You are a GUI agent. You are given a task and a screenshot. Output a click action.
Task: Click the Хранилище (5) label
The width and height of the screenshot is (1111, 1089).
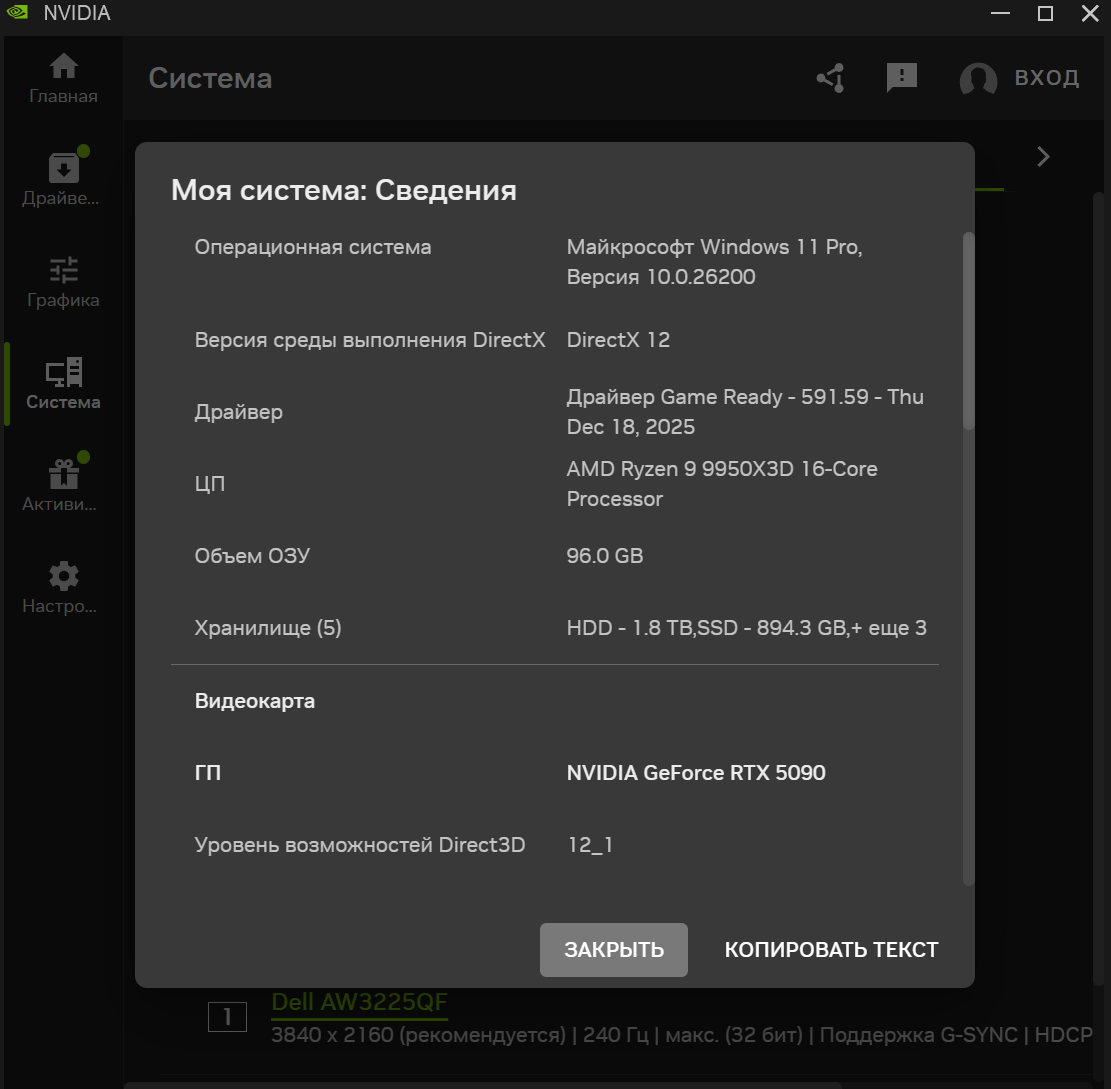point(268,628)
